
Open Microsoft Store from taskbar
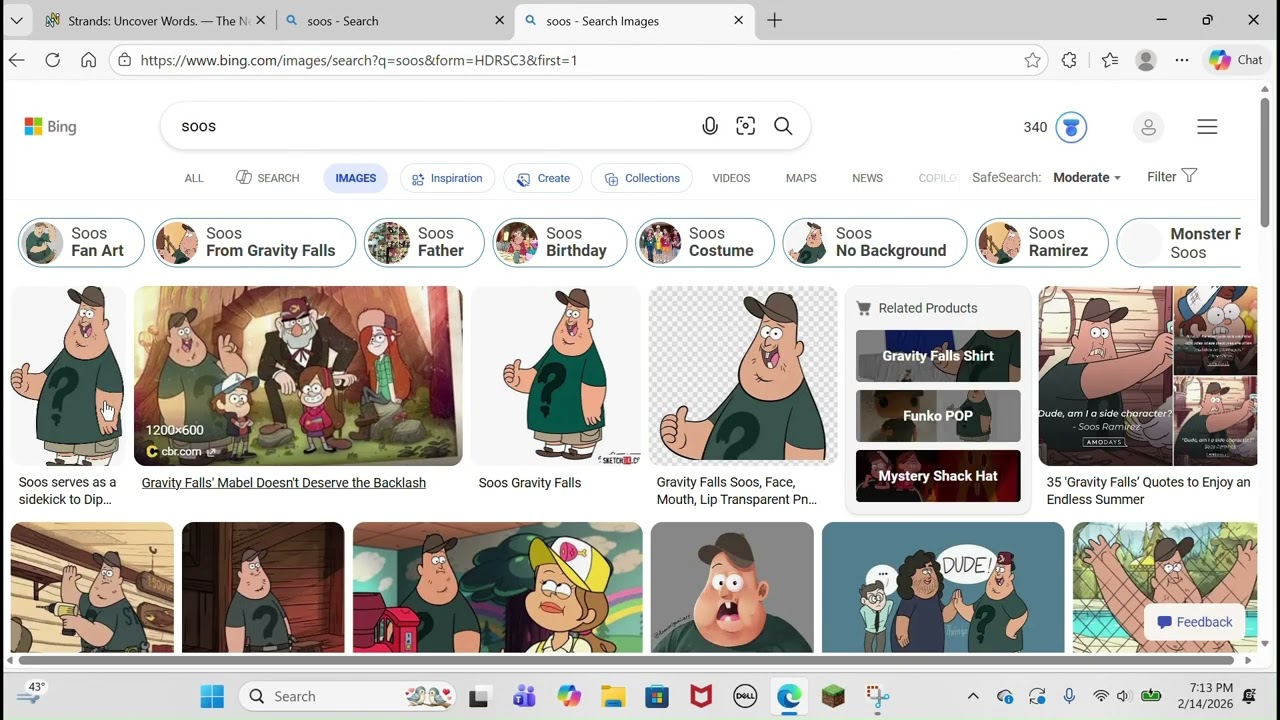[657, 696]
